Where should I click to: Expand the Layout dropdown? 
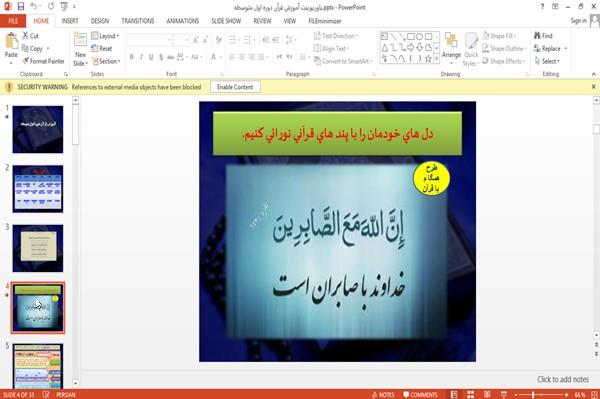tap(105, 36)
